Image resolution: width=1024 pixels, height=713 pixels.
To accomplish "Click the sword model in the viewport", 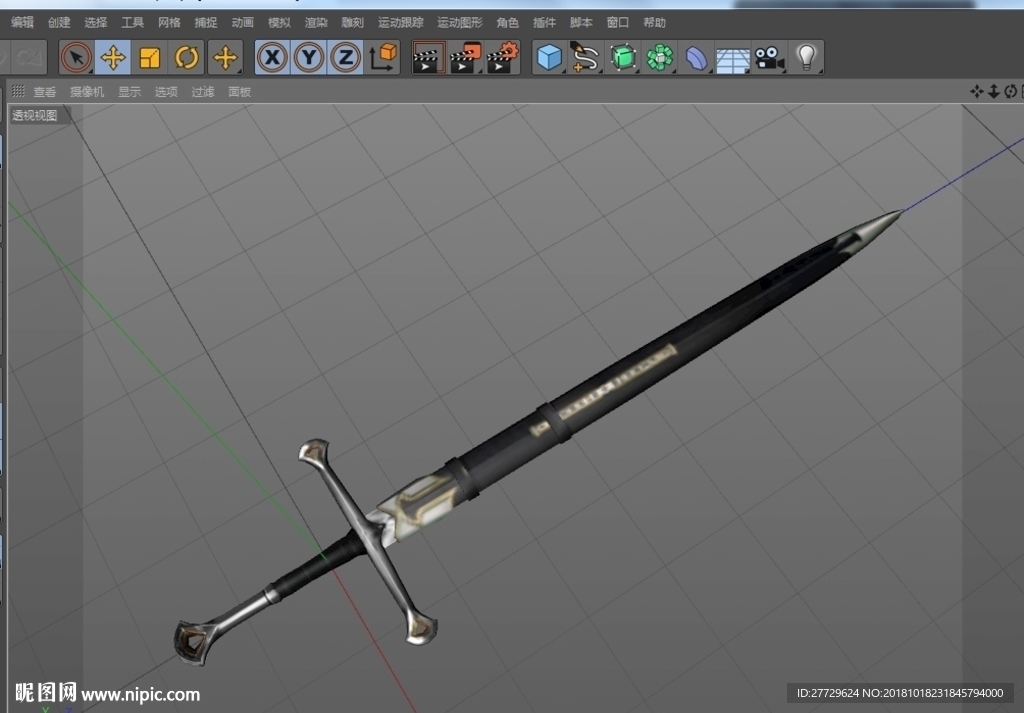I will [536, 437].
